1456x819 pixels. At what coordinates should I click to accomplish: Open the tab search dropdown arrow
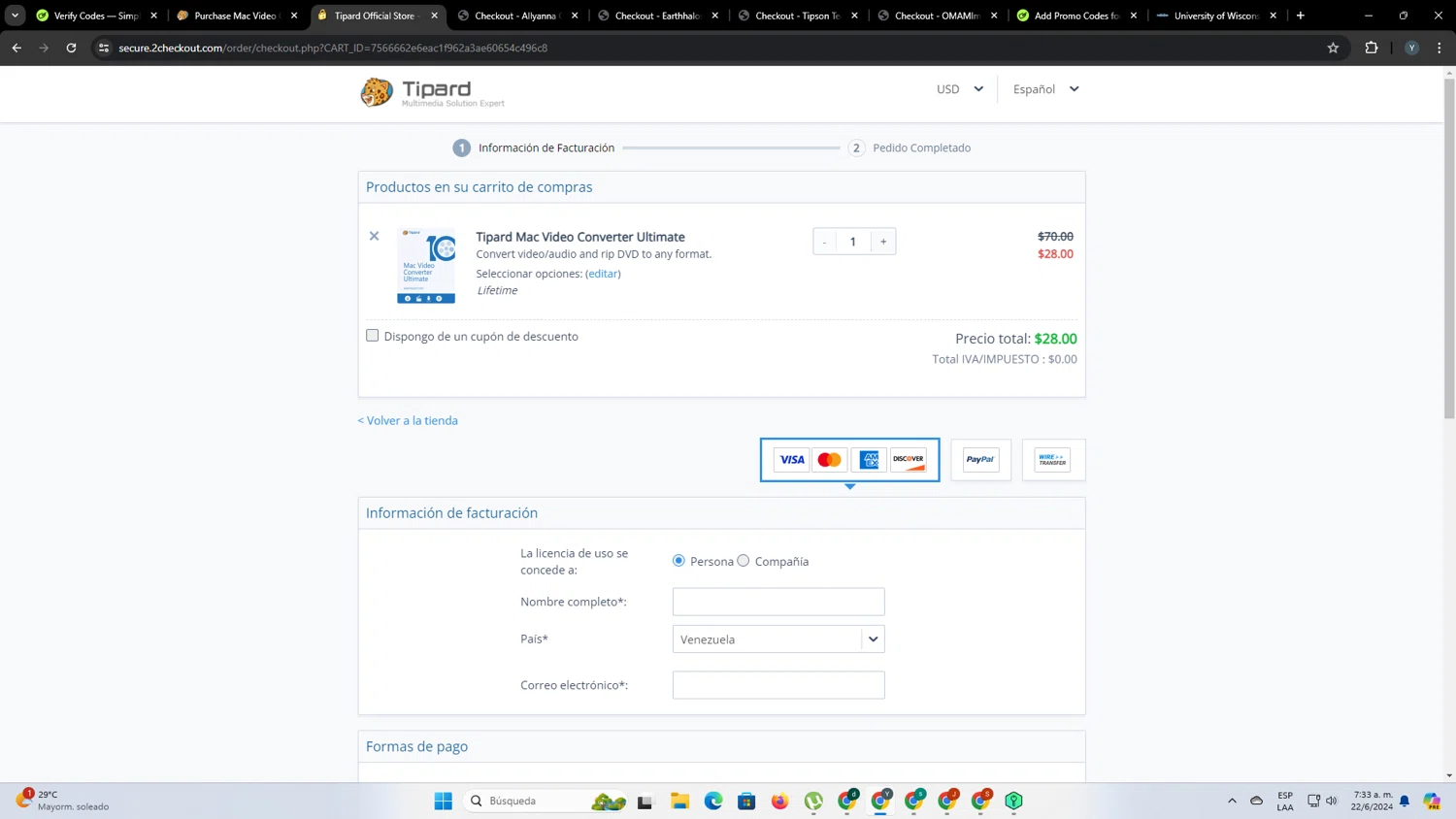15,16
